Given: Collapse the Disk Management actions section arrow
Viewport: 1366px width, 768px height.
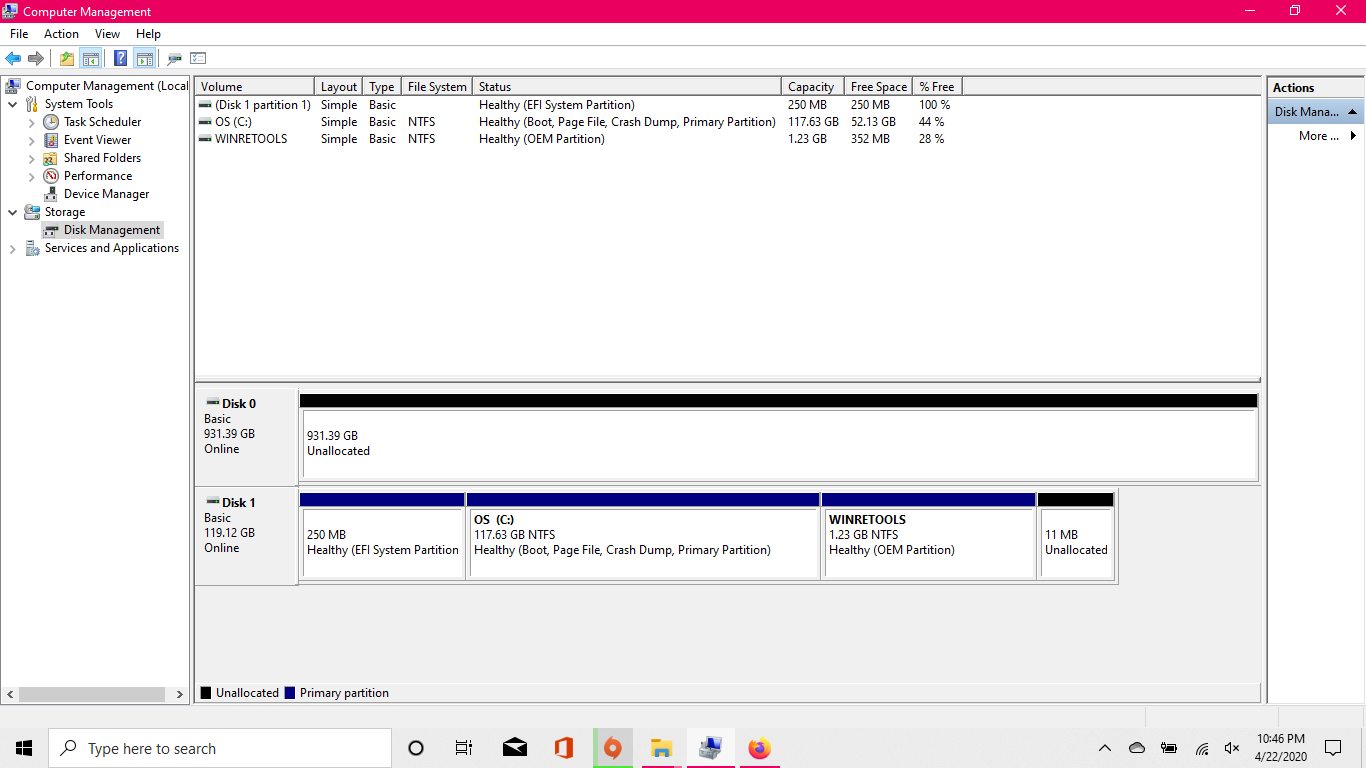Looking at the screenshot, I should pyautogui.click(x=1352, y=112).
